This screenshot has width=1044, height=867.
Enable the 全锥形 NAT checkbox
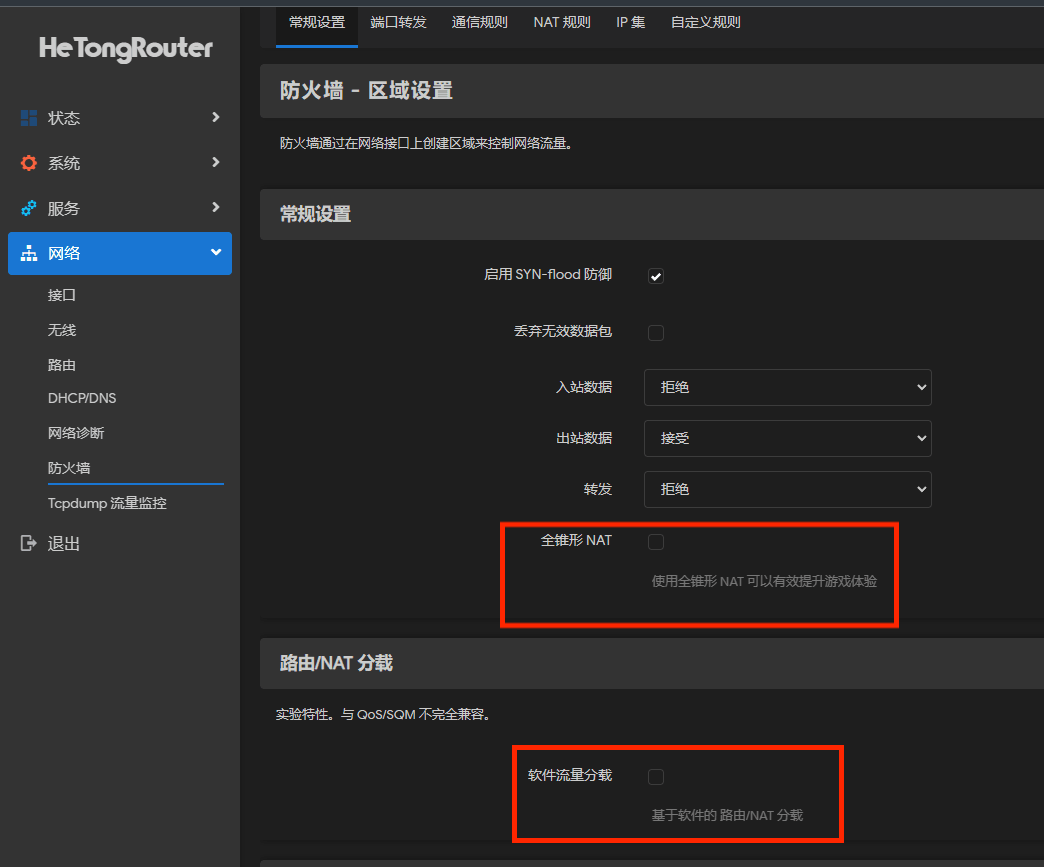click(655, 540)
